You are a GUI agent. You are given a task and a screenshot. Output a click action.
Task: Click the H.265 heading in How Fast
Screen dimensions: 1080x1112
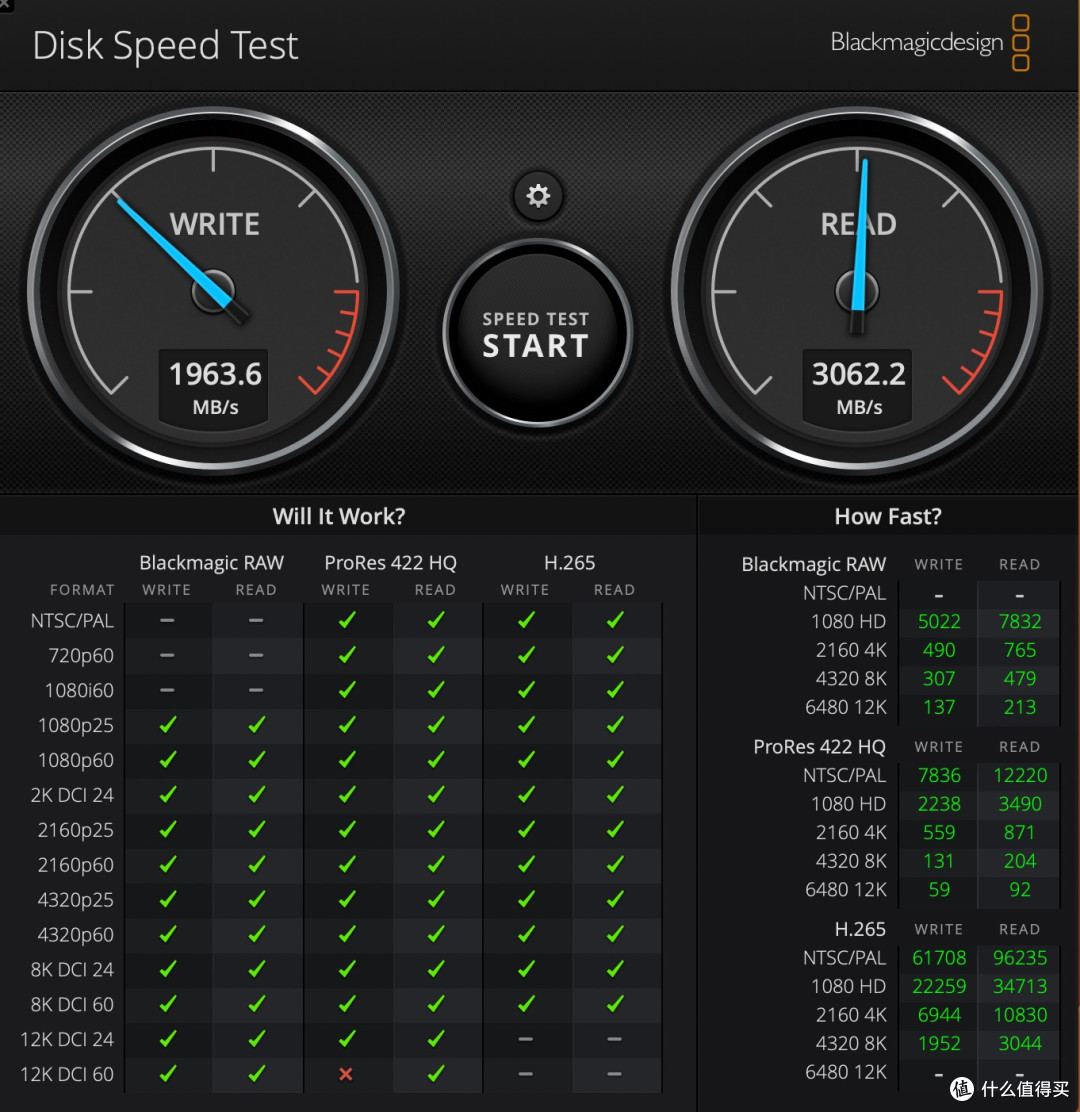pos(859,929)
